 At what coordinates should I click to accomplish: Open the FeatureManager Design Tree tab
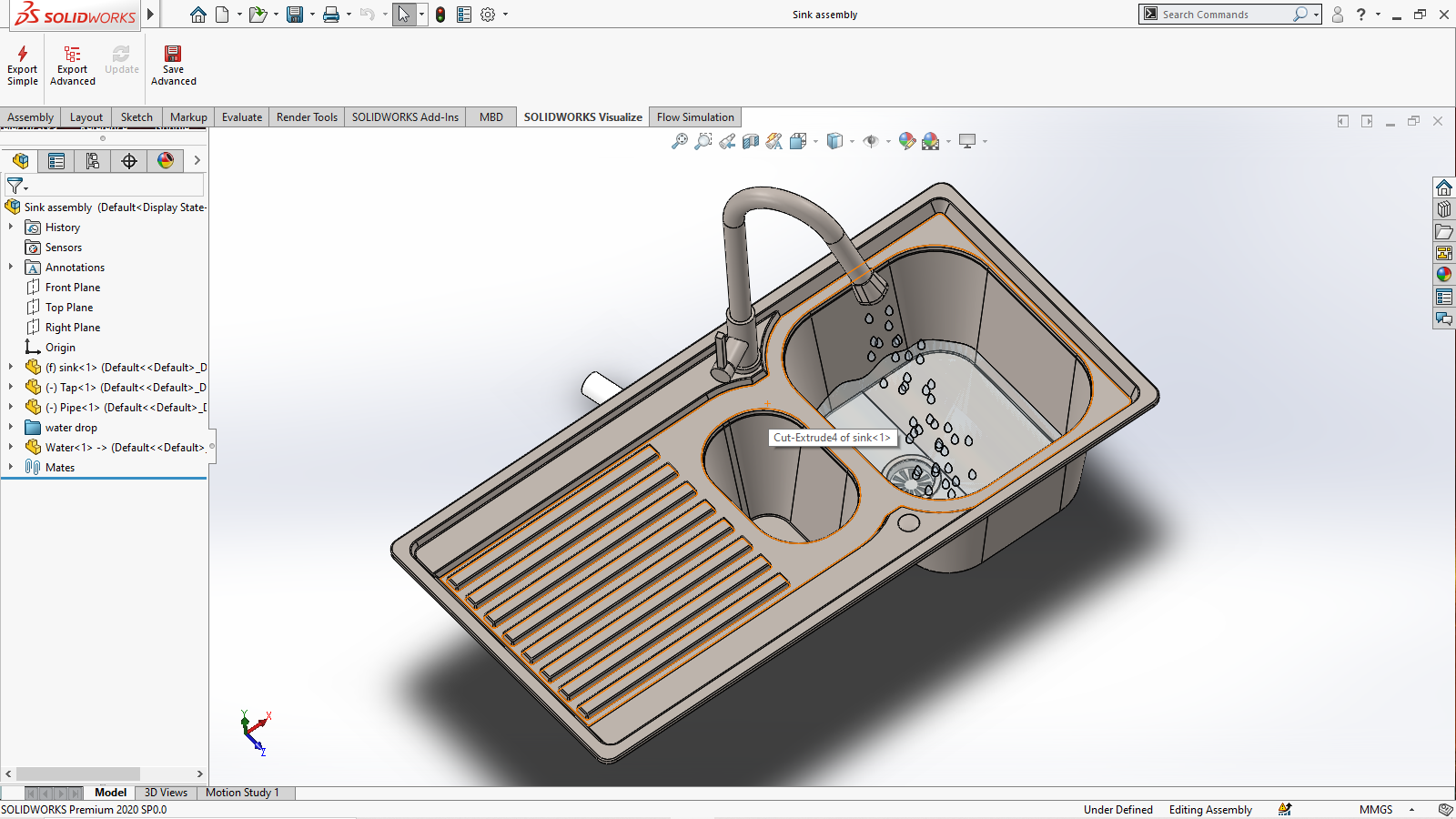pos(20,161)
